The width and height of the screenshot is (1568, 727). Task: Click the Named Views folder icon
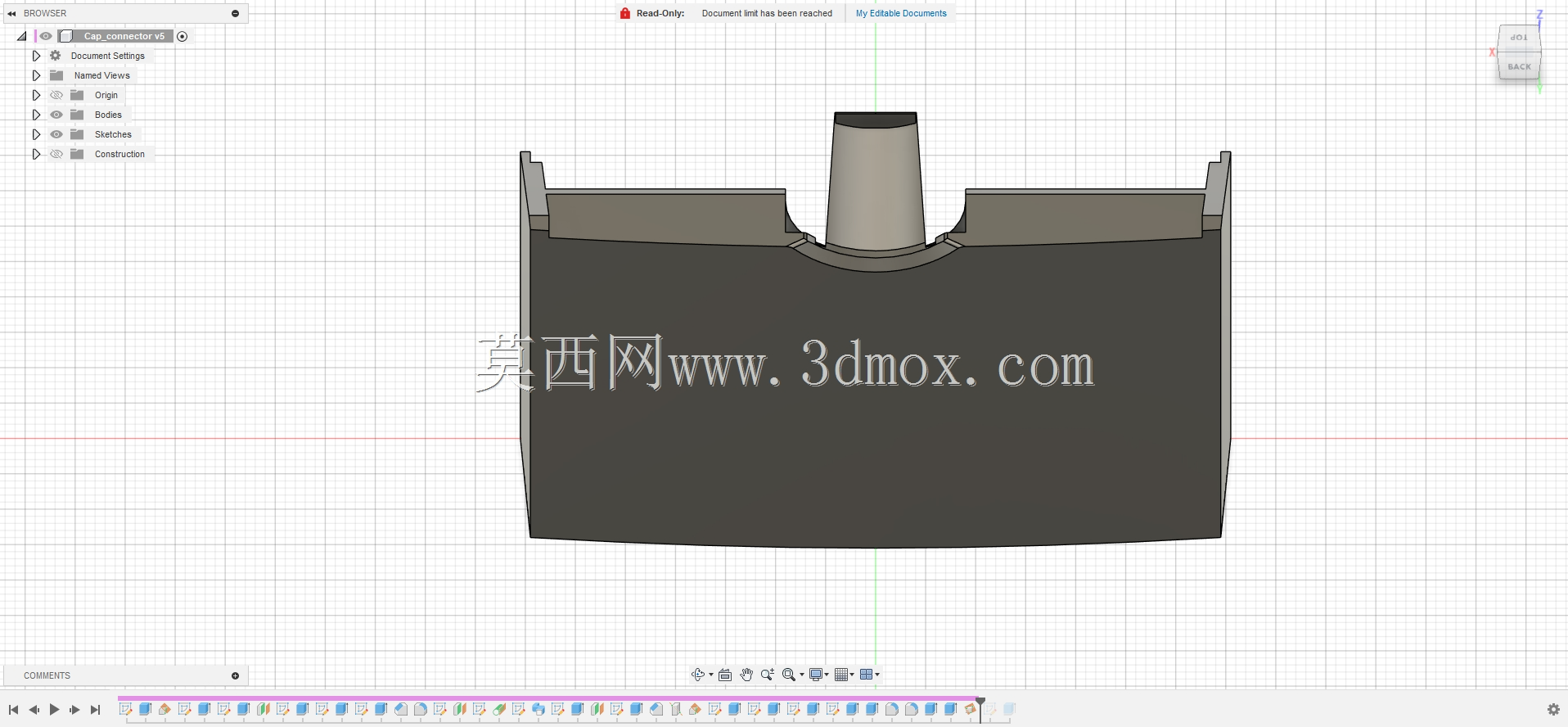(x=56, y=75)
